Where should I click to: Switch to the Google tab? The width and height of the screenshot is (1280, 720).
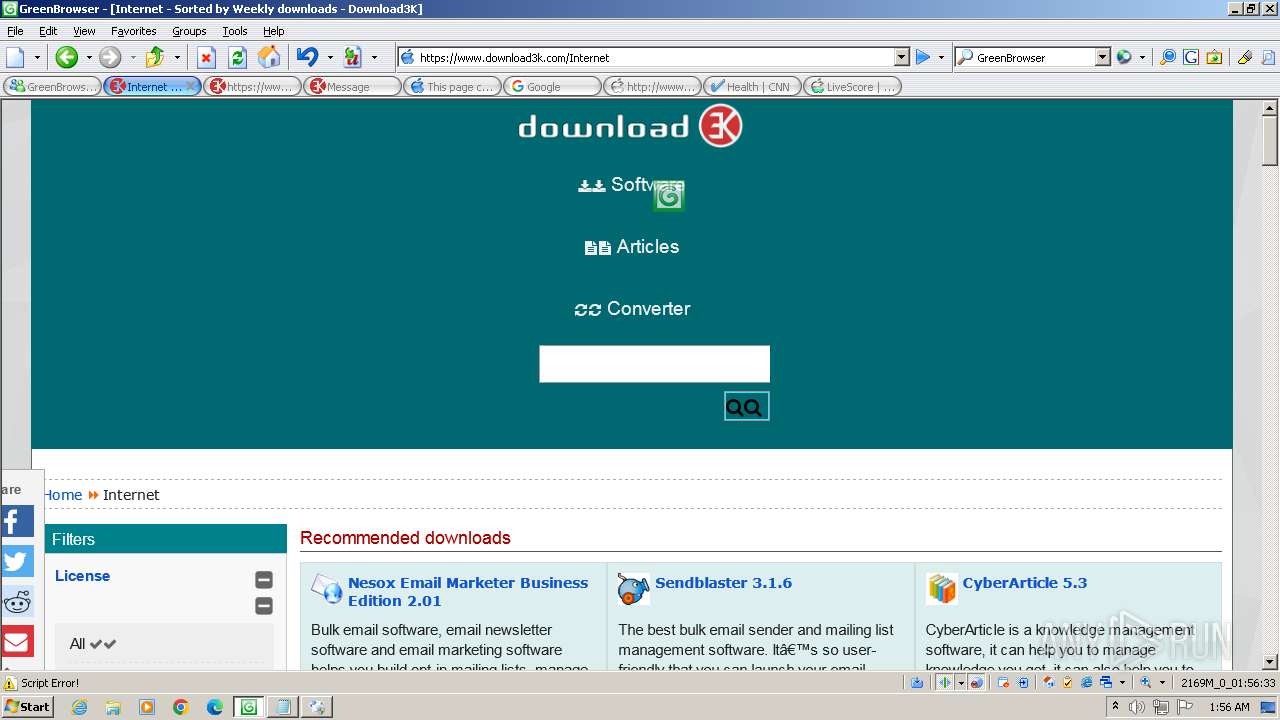(552, 87)
